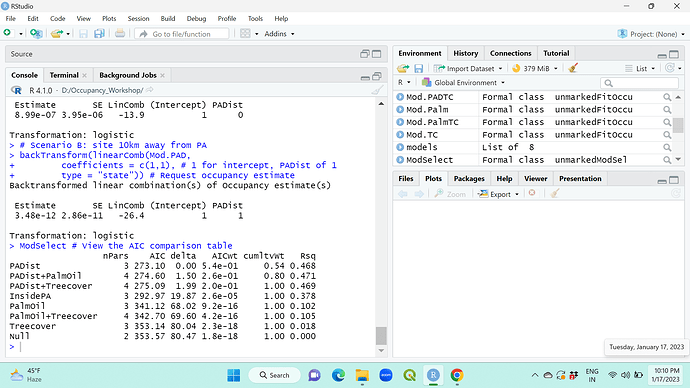
Task: Minimize the Console pane
Action: tap(365, 77)
